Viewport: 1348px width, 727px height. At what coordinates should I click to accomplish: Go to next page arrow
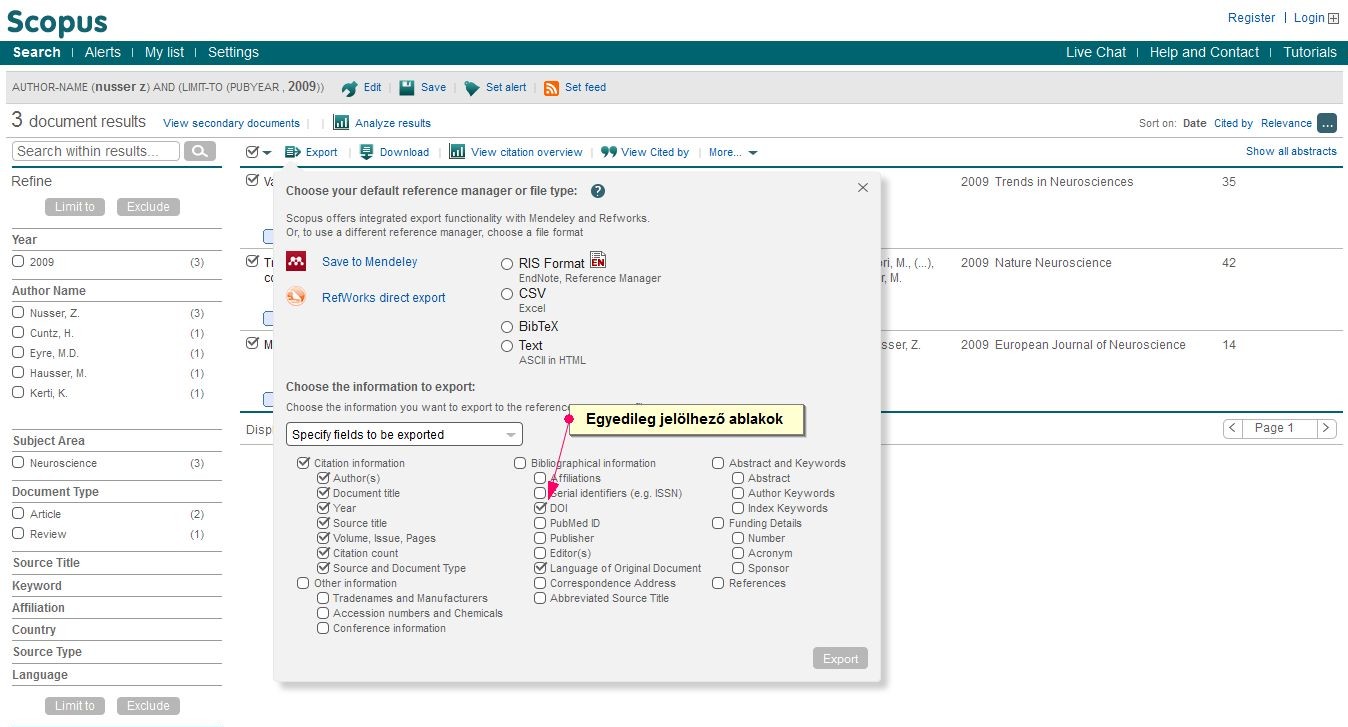pyautogui.click(x=1327, y=428)
